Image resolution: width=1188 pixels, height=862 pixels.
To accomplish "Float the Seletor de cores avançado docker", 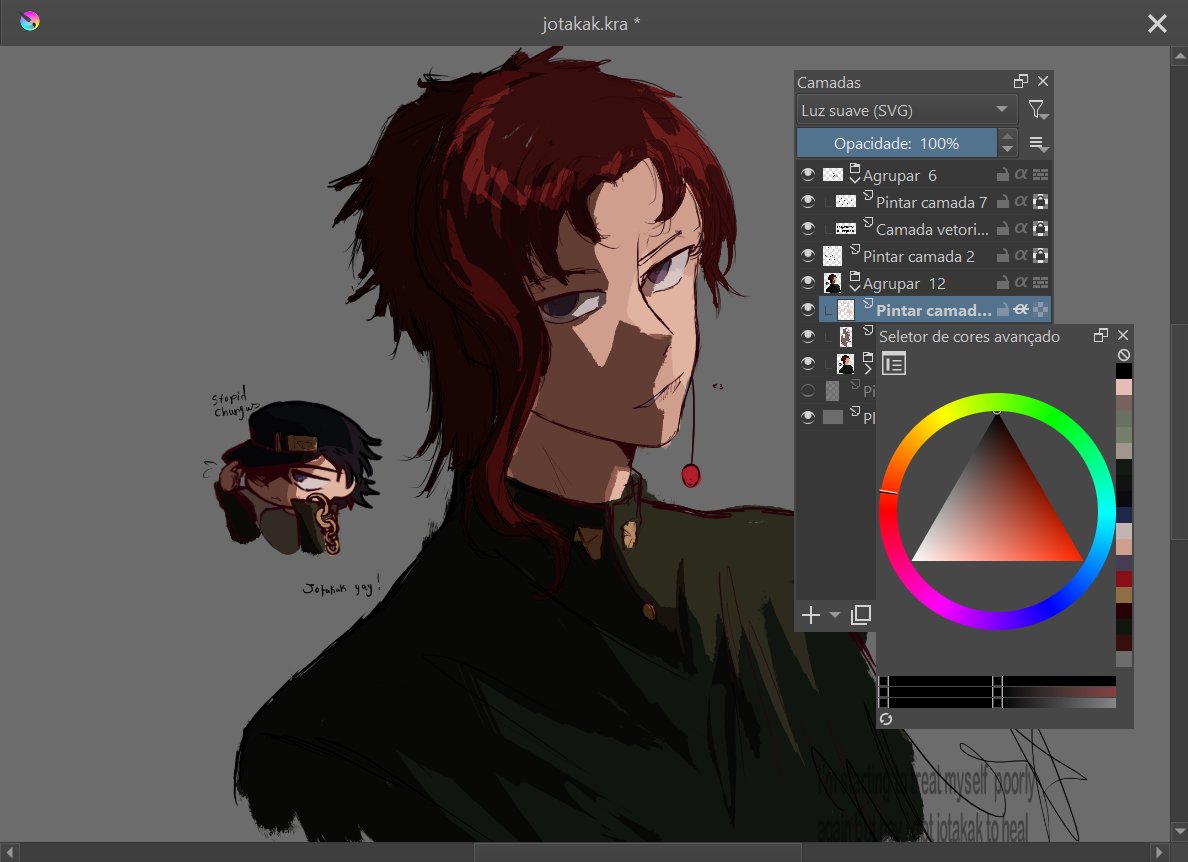I will pos(1101,335).
